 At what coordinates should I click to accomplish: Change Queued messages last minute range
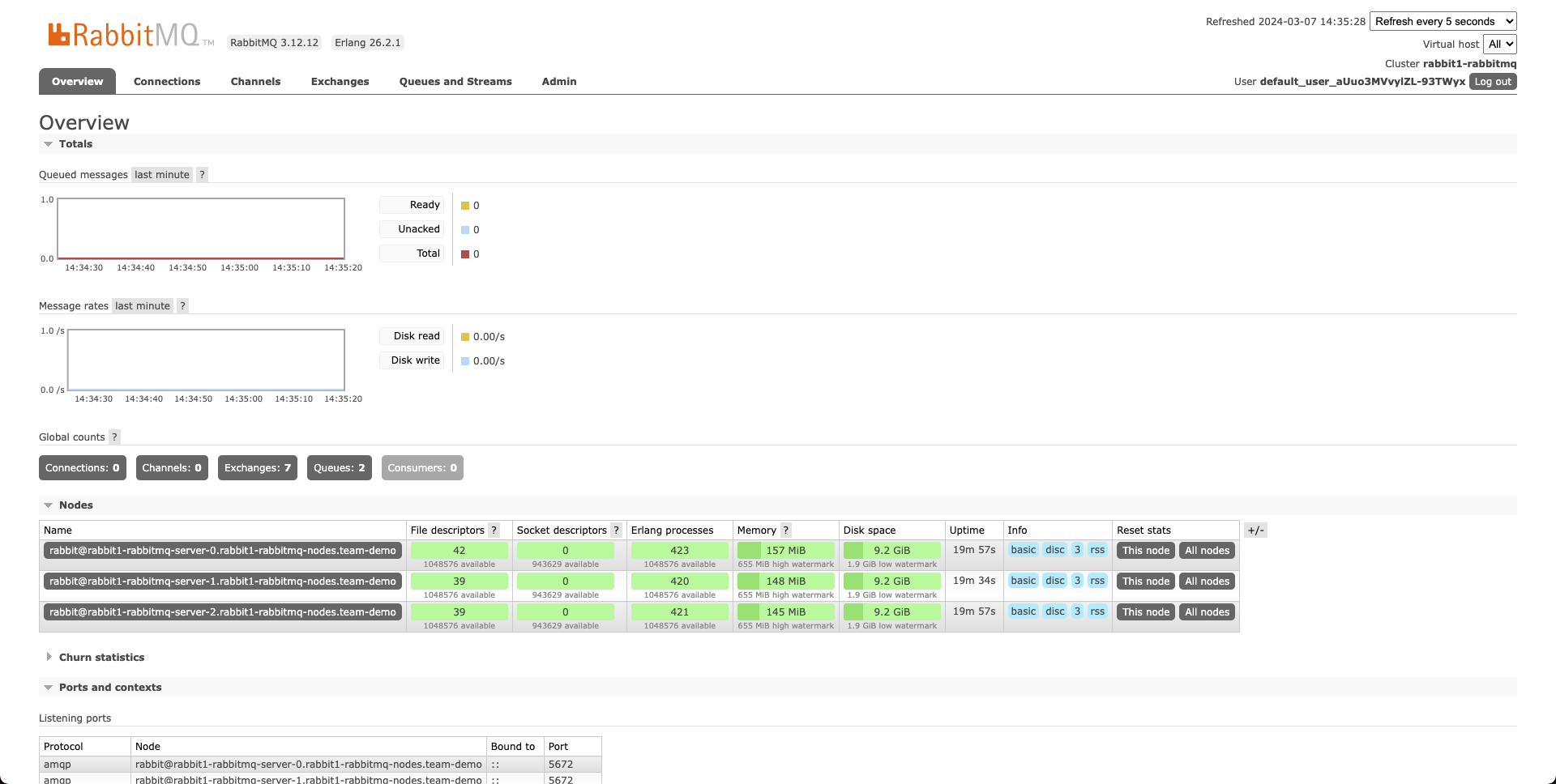[x=162, y=175]
